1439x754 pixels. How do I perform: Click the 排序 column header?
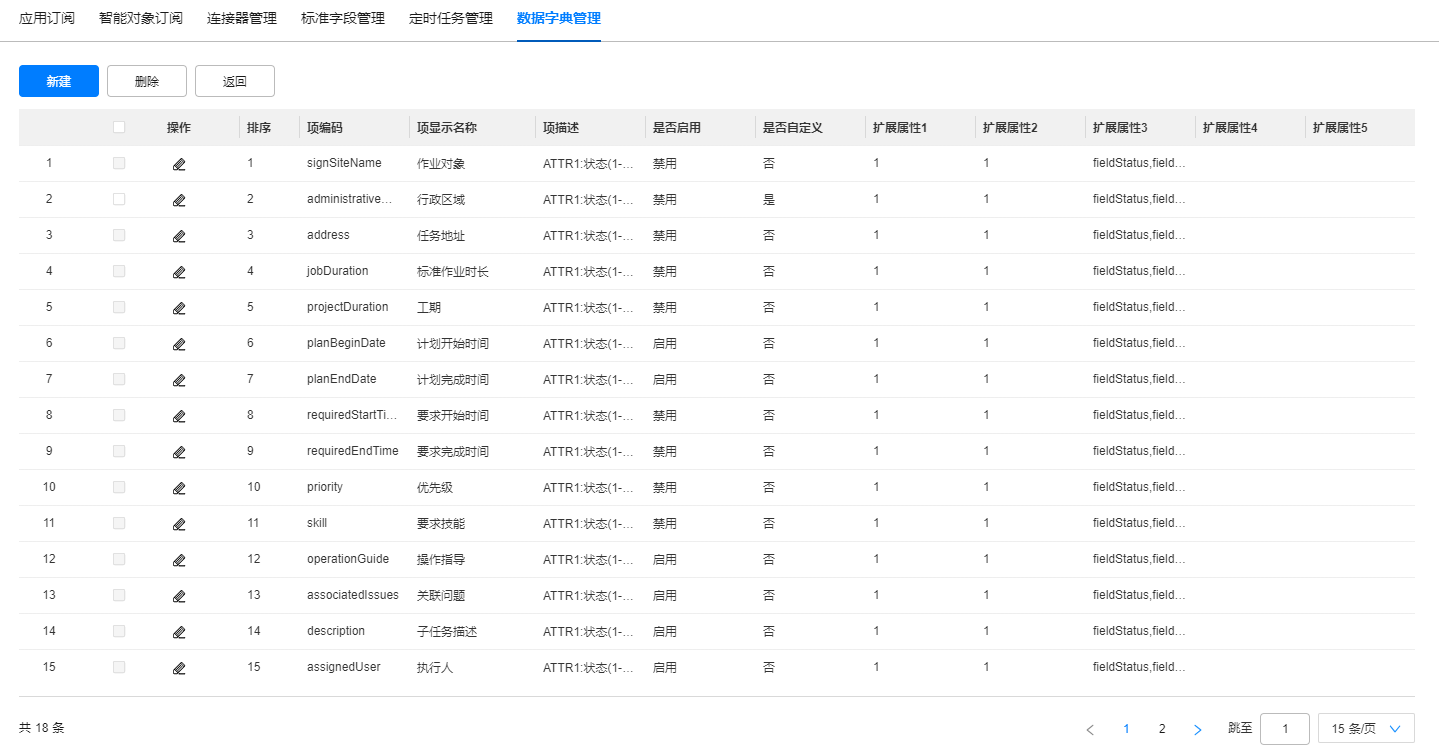coord(259,128)
